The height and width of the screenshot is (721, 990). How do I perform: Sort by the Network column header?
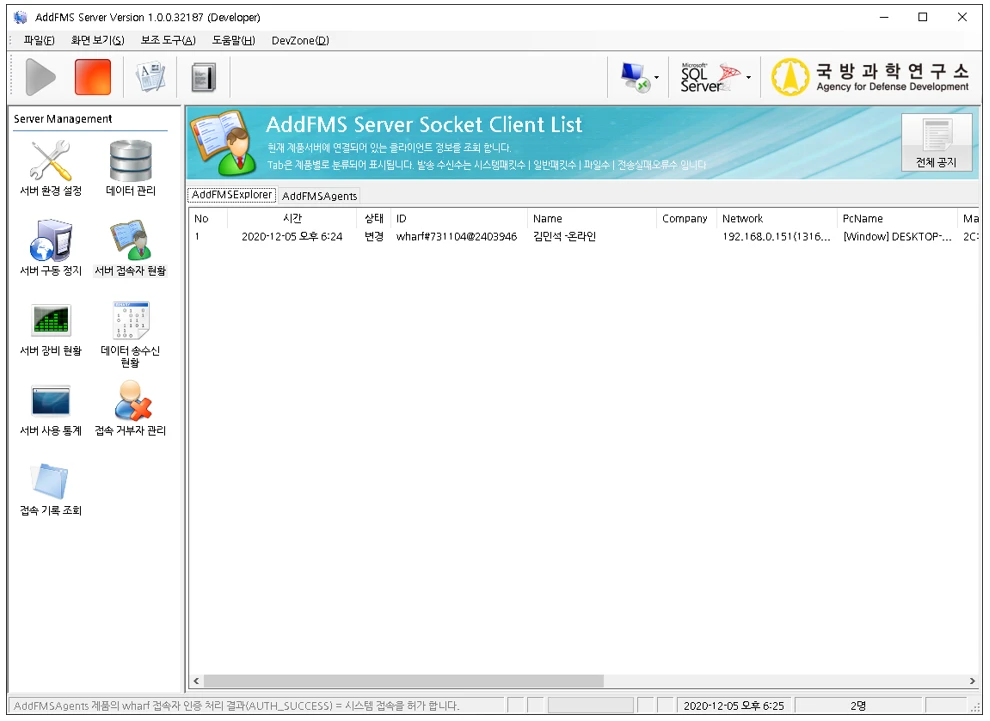click(x=777, y=218)
